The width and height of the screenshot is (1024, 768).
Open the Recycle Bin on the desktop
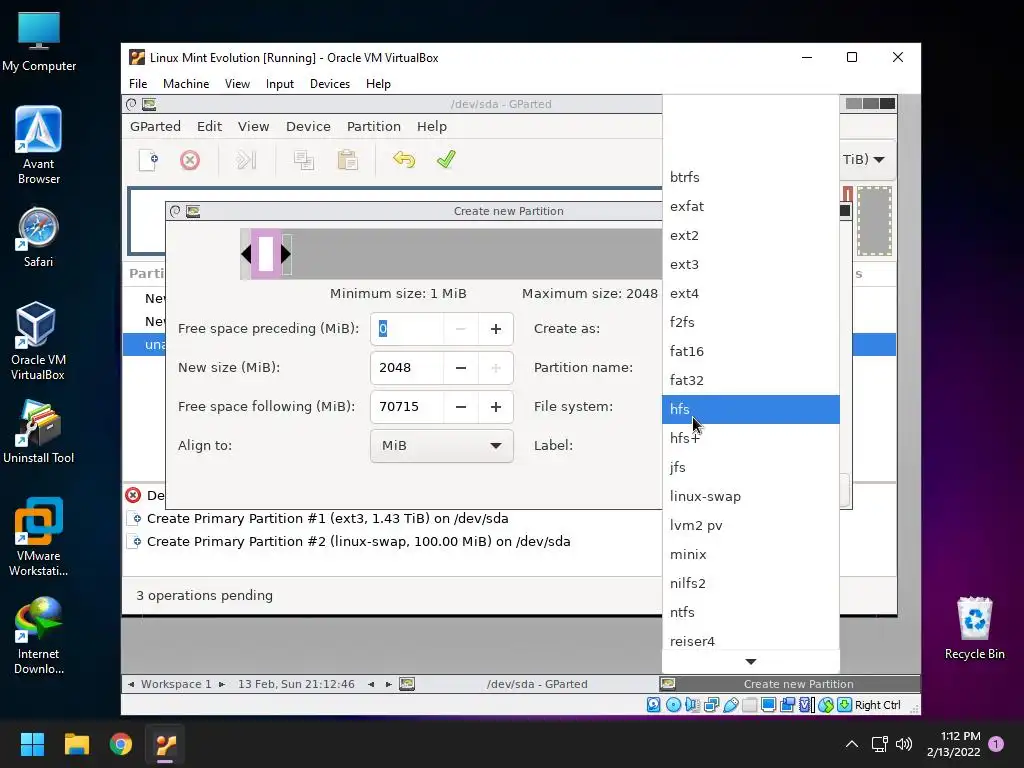tap(974, 628)
